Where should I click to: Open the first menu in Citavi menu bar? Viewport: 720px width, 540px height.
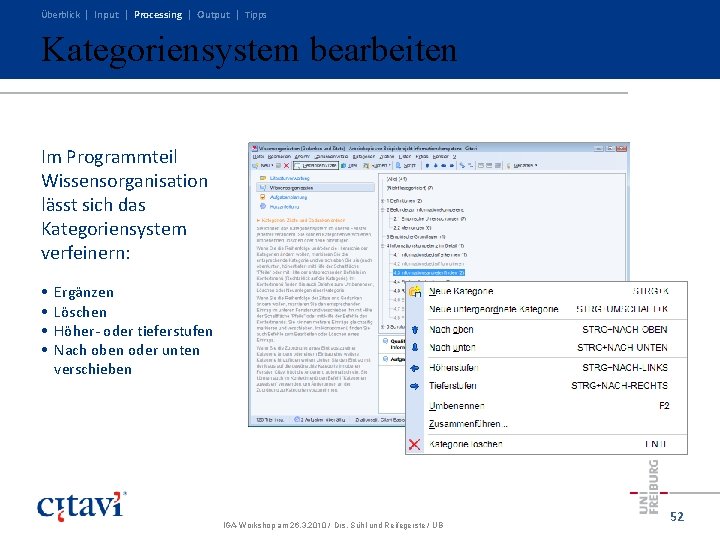tap(258, 157)
